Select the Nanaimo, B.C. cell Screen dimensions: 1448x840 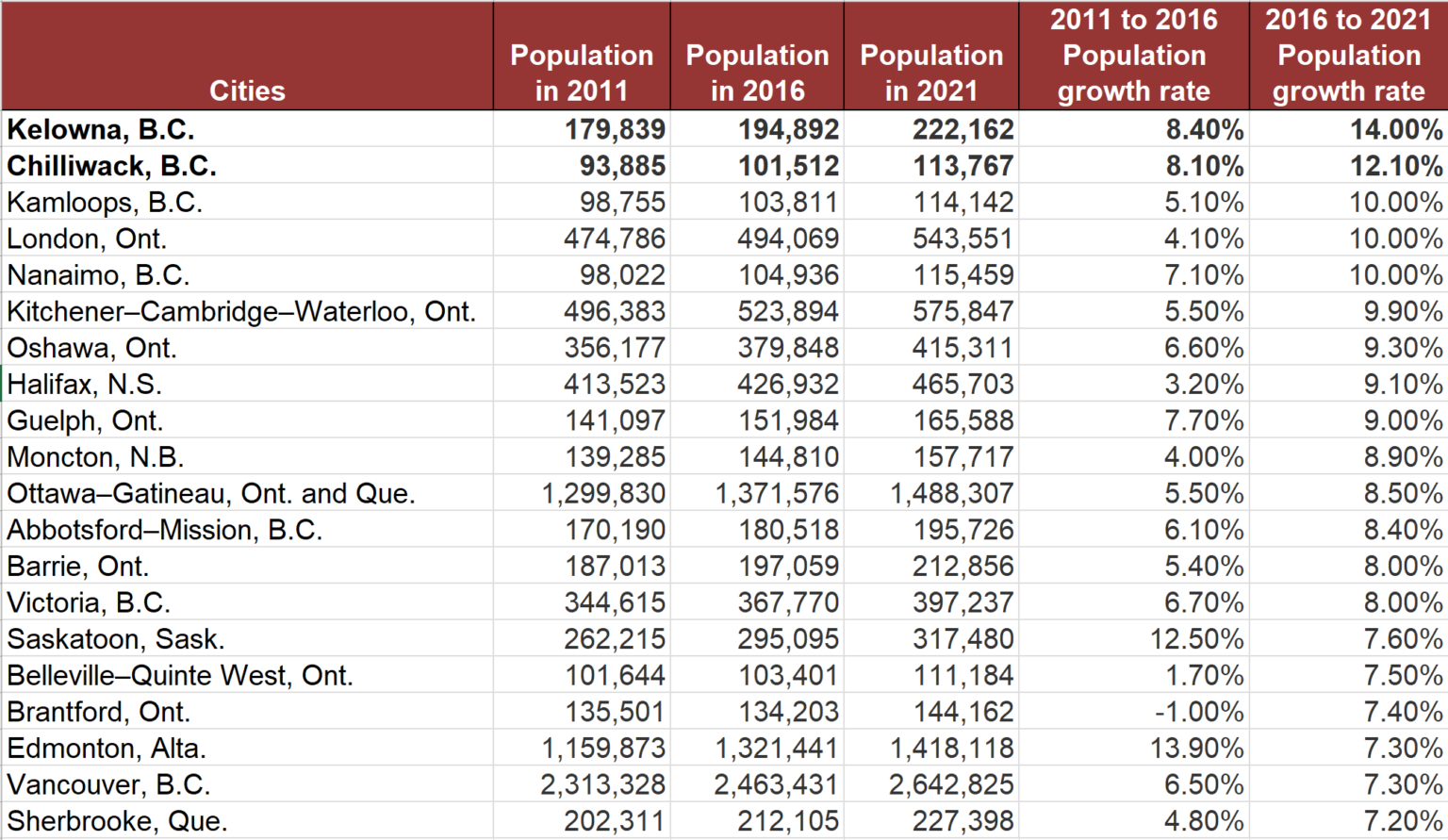247,274
